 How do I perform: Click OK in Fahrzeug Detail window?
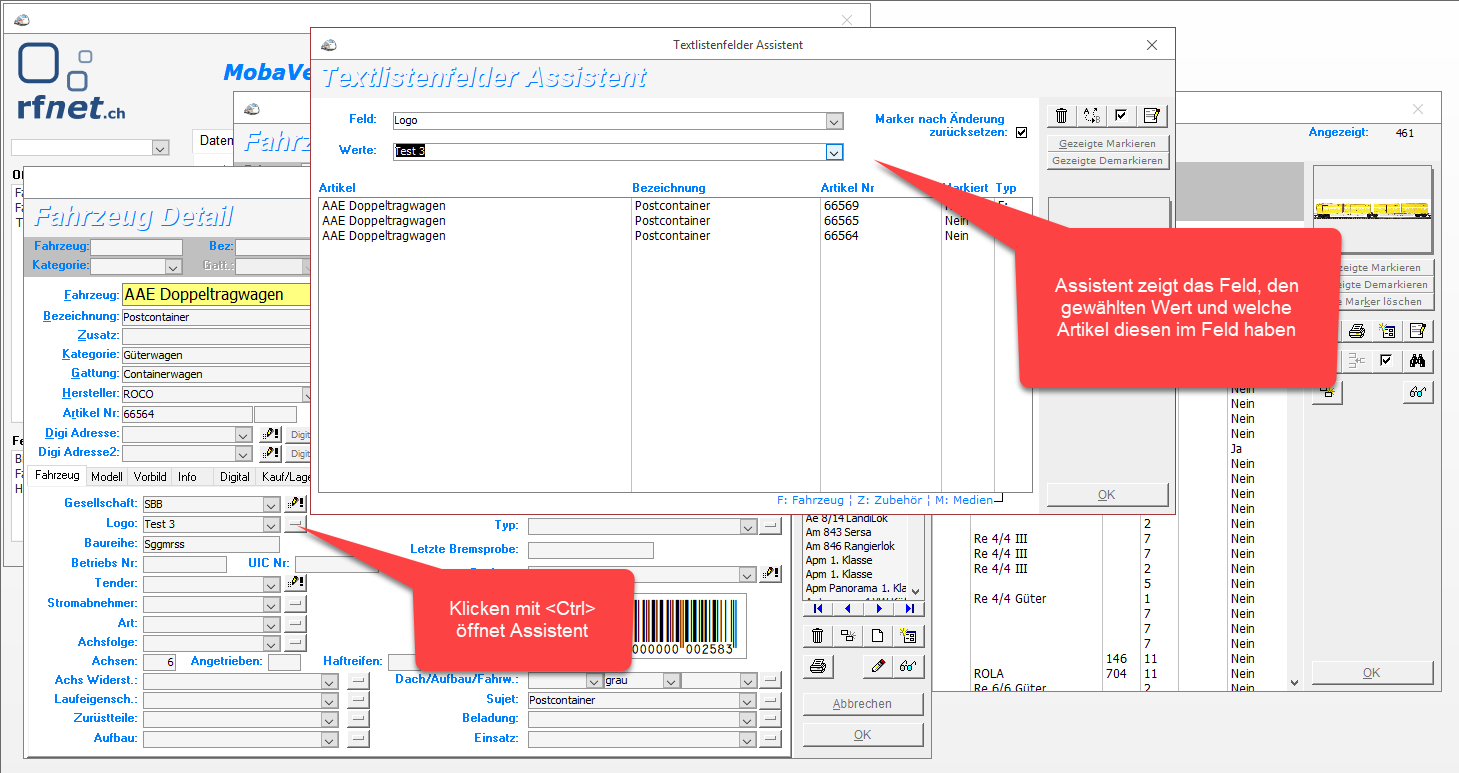862,735
